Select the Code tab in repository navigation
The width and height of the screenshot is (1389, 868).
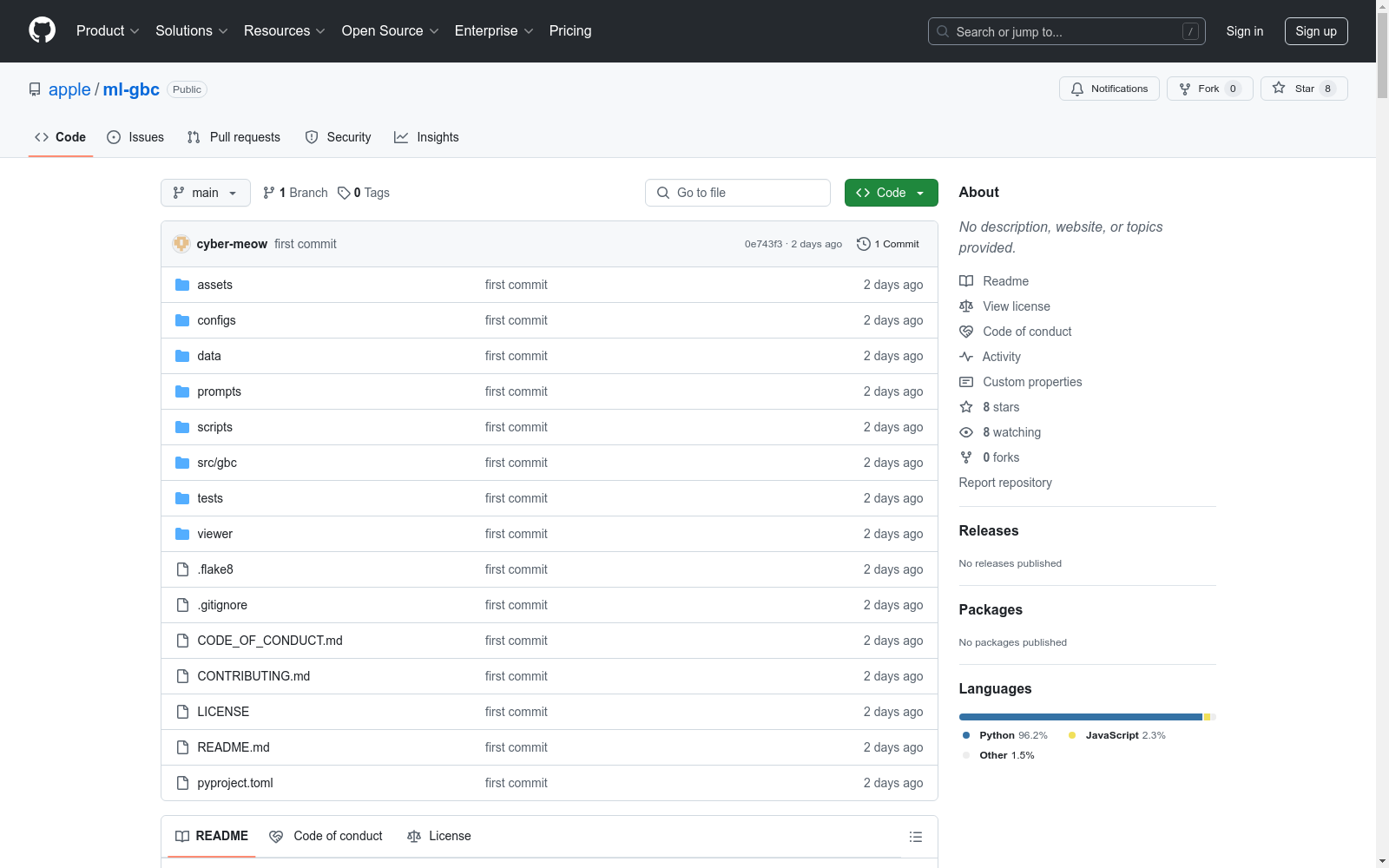pyautogui.click(x=61, y=137)
